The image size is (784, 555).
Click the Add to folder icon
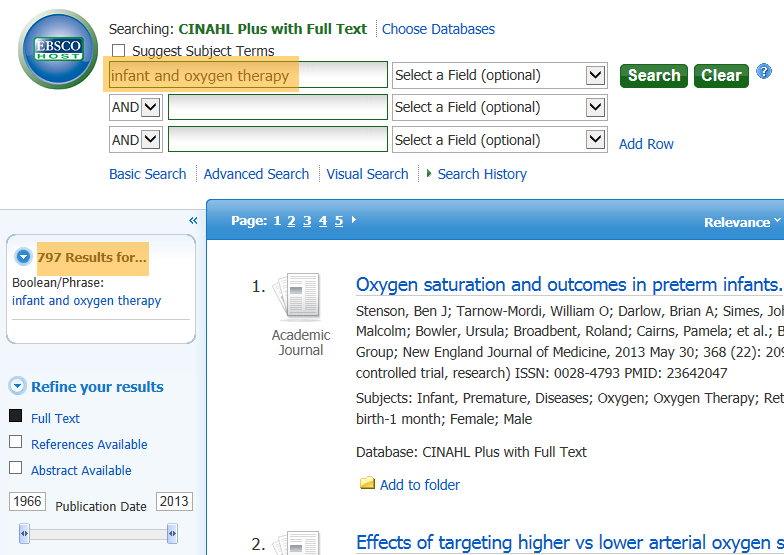tap(367, 484)
